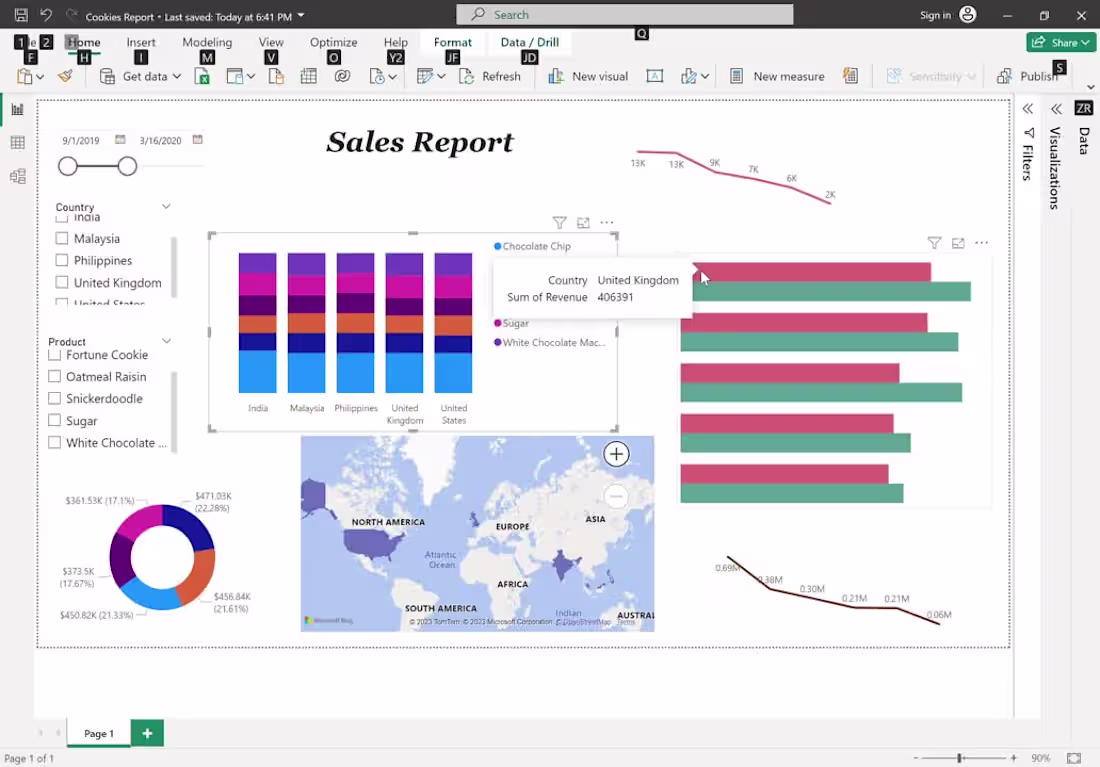Check the Oatmeal Raisin product checkbox
Viewport: 1100px width, 767px height.
(x=54, y=376)
